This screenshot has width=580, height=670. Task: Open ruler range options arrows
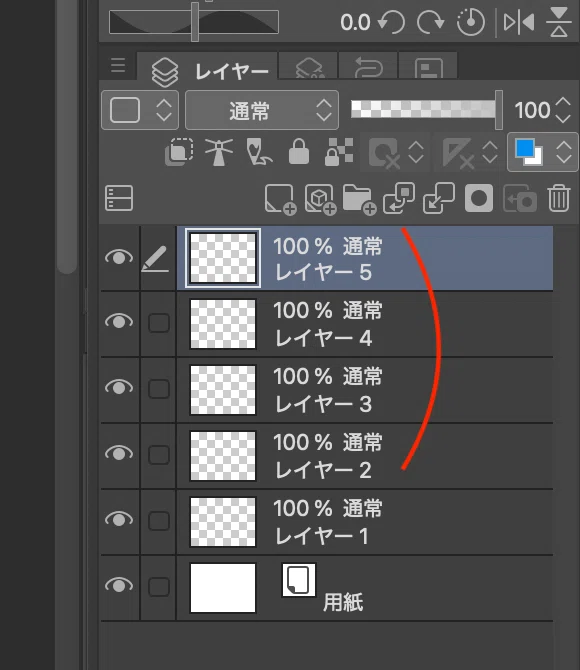tap(490, 153)
